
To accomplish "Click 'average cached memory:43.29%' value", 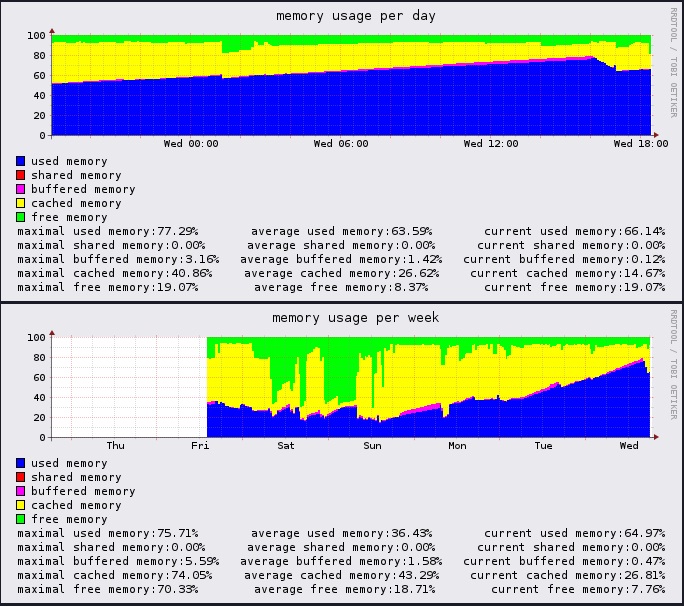I will (x=342, y=575).
